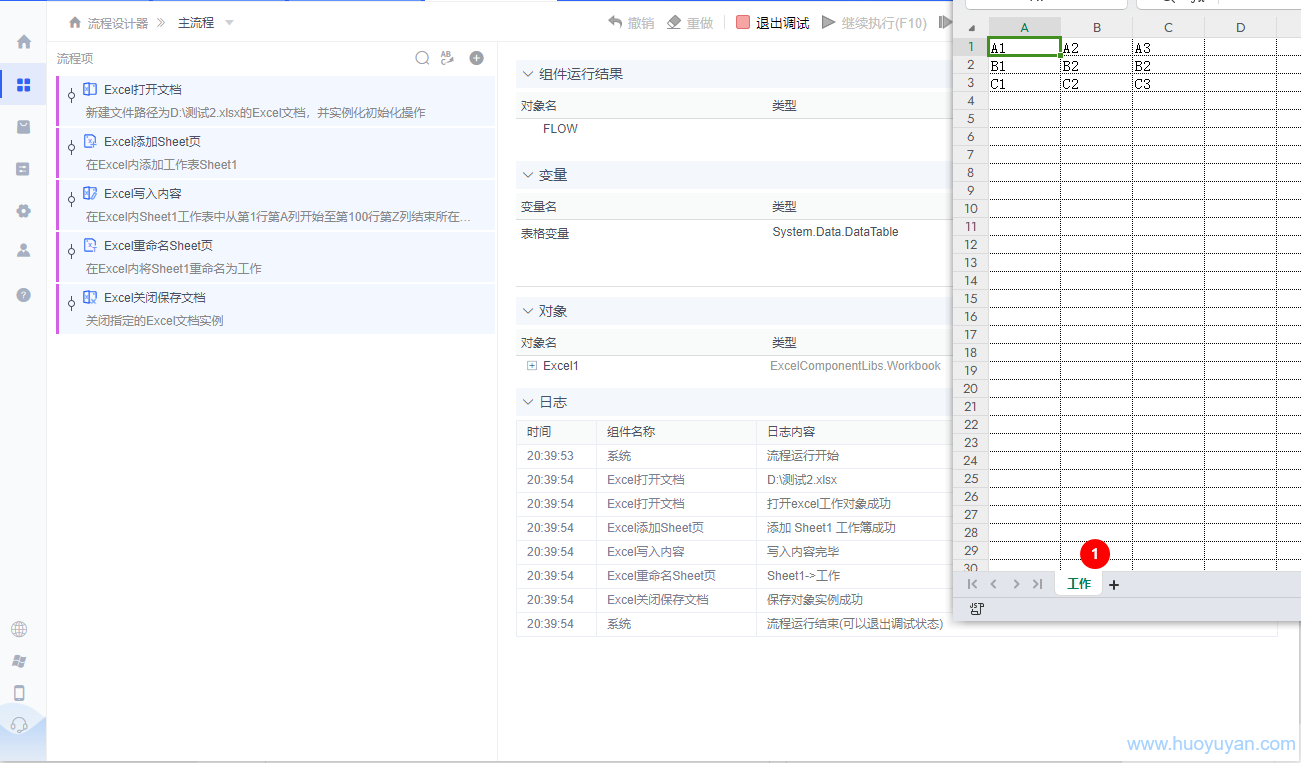Click the last-sheet navigation arrow in Excel
Viewport: 1301px width, 763px height.
click(x=1037, y=584)
